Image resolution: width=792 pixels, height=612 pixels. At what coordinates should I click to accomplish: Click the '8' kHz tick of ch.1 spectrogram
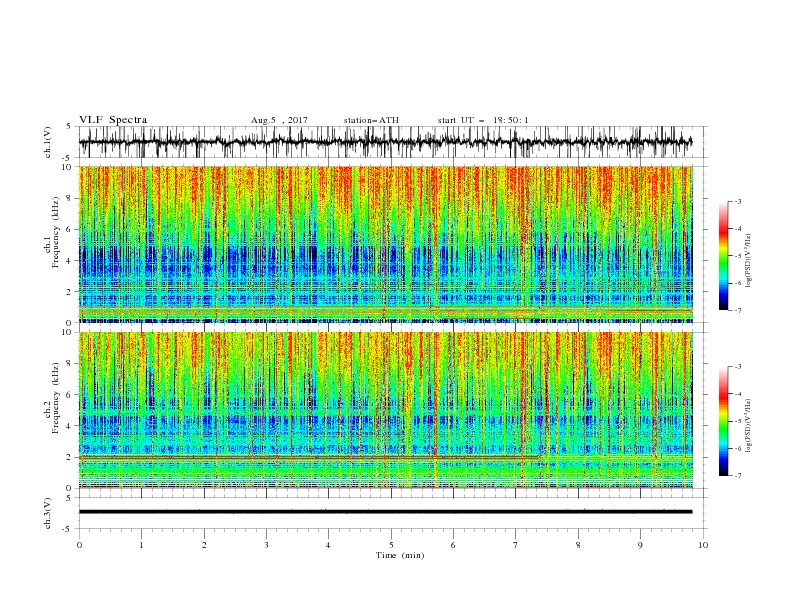point(70,198)
